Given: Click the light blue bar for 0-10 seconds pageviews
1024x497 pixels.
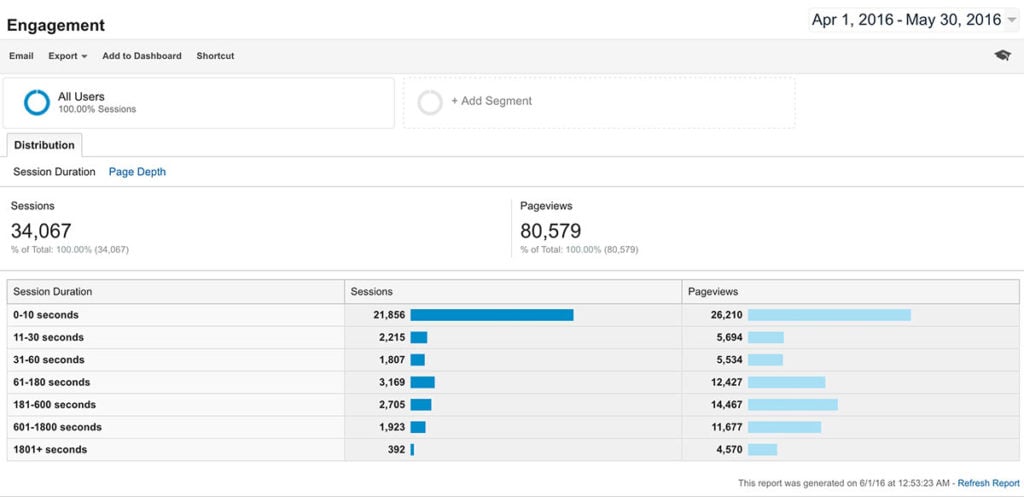Looking at the screenshot, I should (829, 315).
